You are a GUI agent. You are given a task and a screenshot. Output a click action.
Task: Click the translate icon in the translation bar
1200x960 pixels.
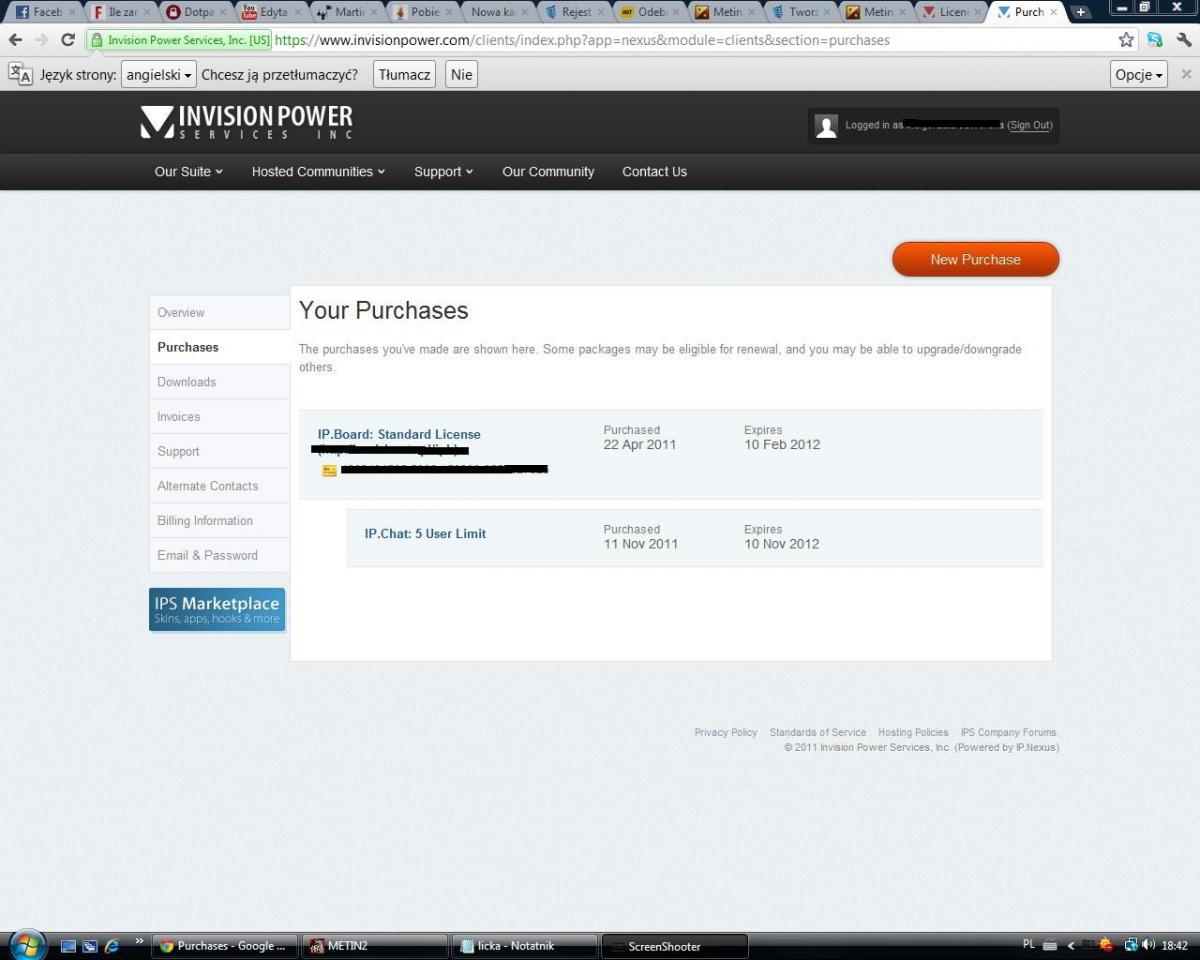pyautogui.click(x=20, y=74)
